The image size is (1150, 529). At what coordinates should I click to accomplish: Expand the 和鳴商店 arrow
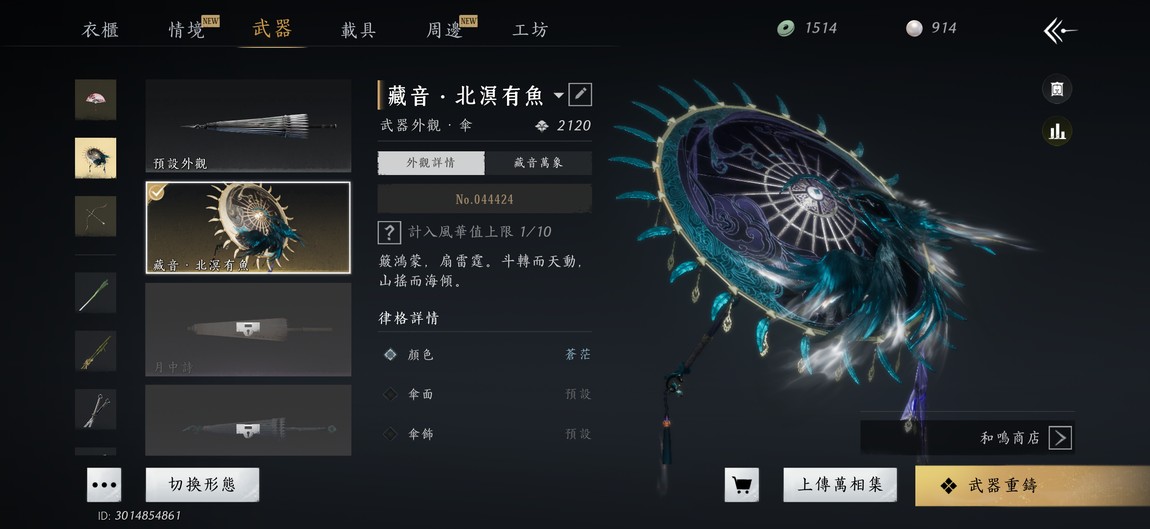1060,438
